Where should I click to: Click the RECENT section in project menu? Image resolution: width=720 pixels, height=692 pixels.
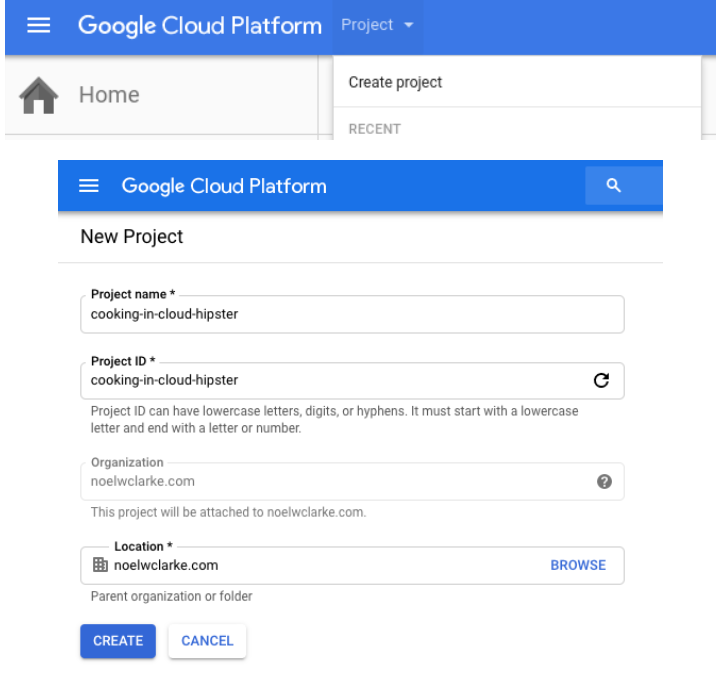point(374,129)
